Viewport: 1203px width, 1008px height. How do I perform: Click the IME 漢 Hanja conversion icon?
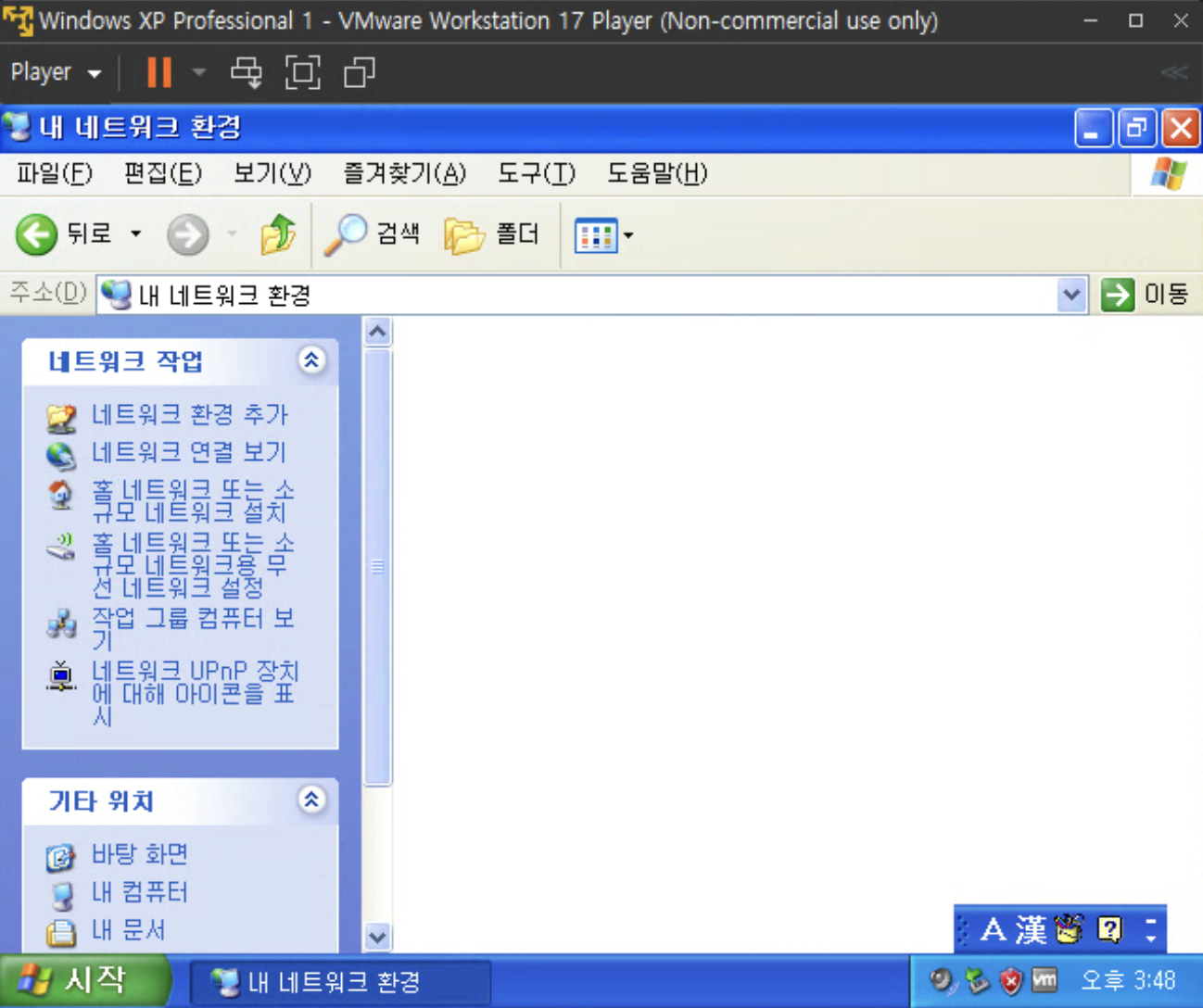(1031, 929)
